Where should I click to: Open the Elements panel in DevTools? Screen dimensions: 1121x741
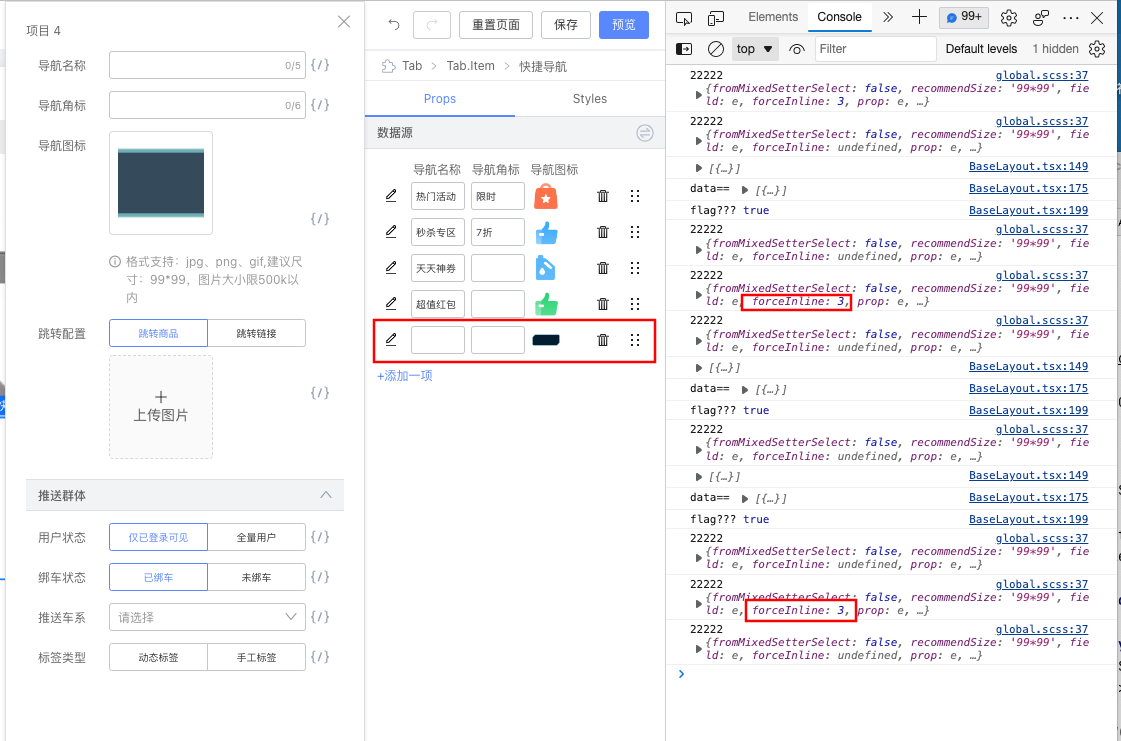772,17
